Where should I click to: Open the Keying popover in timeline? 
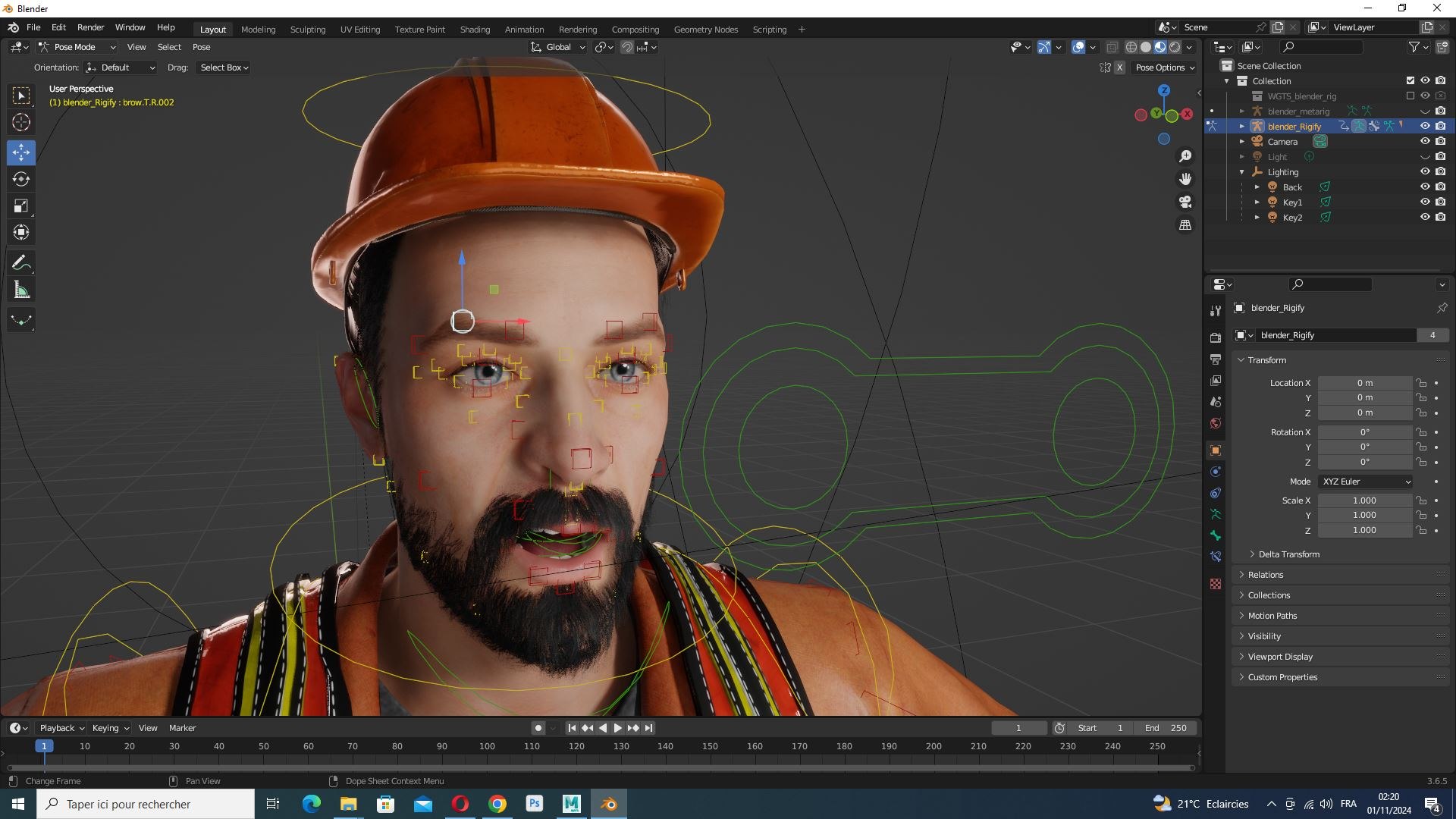pos(110,728)
